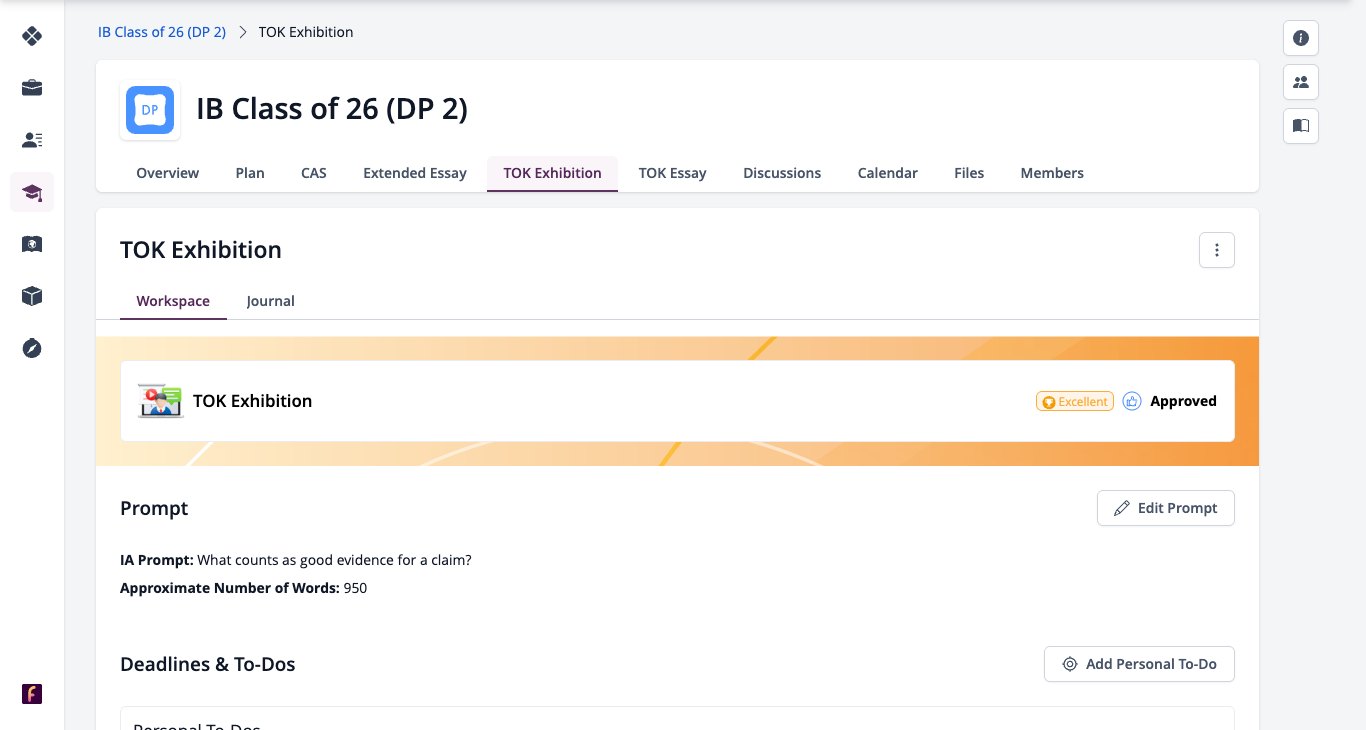This screenshot has height=730, width=1366.
Task: Open the Discussions tab
Action: point(782,173)
